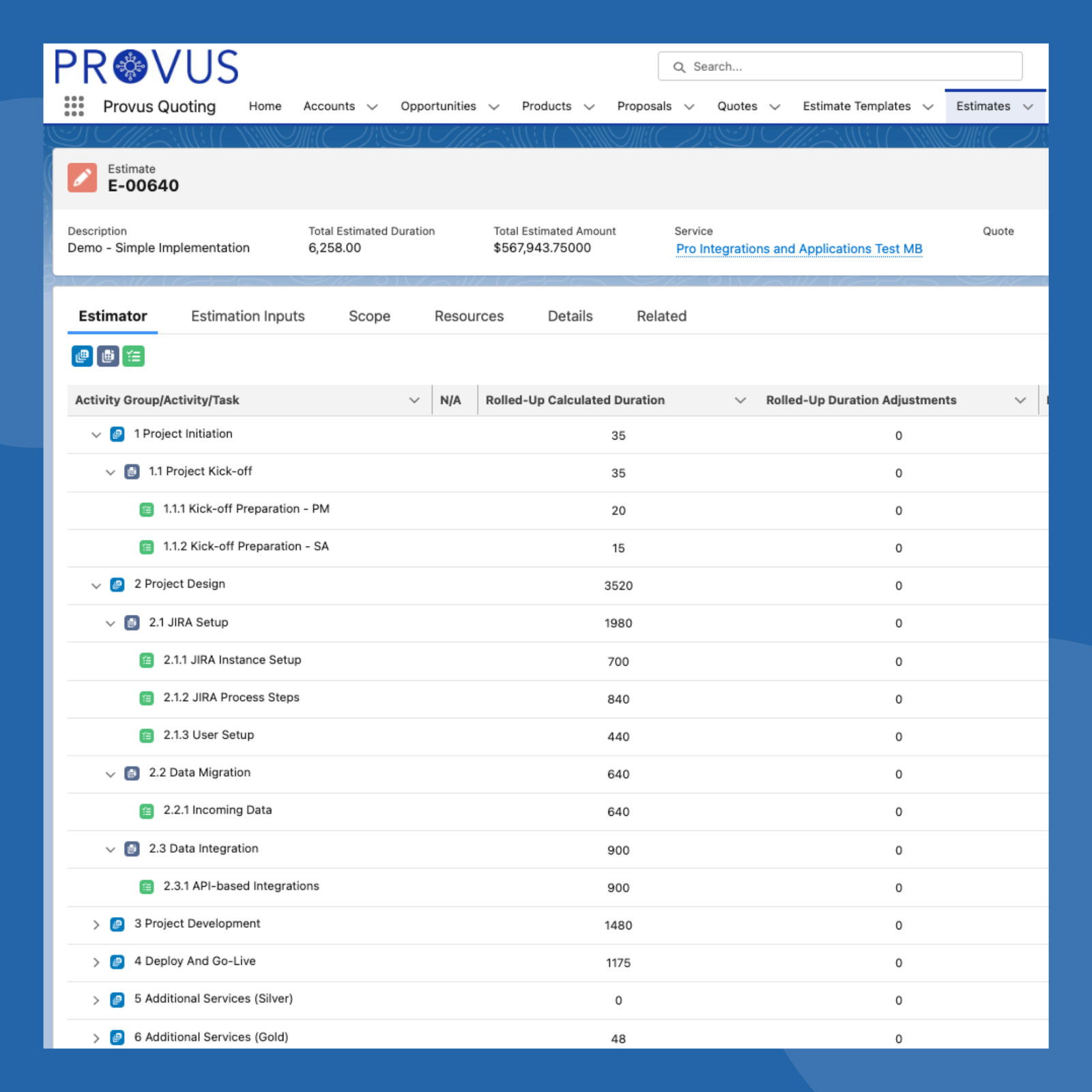Screen dimensions: 1092x1092
Task: Collapse the 2.1 JIRA Setup activity
Action: tap(111, 623)
